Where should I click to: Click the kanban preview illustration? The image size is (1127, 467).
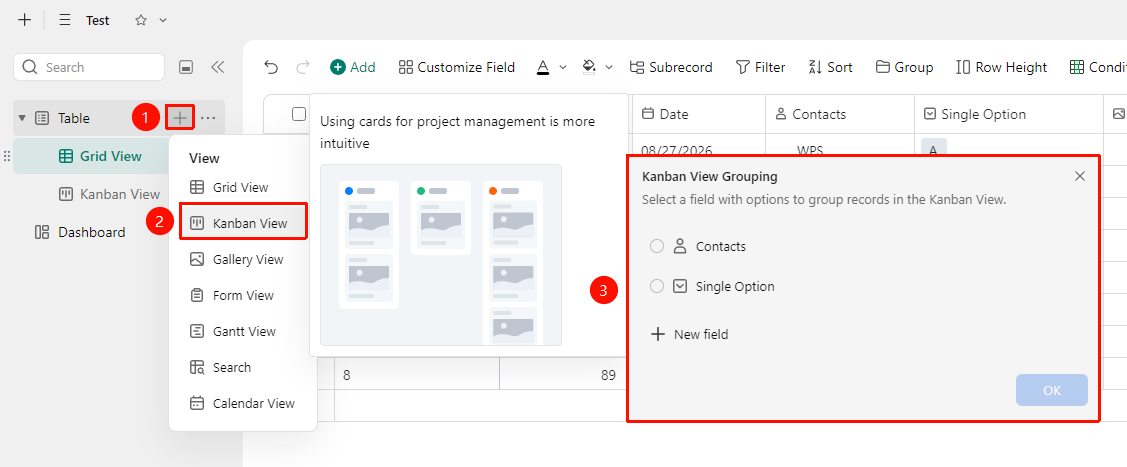tap(441, 255)
